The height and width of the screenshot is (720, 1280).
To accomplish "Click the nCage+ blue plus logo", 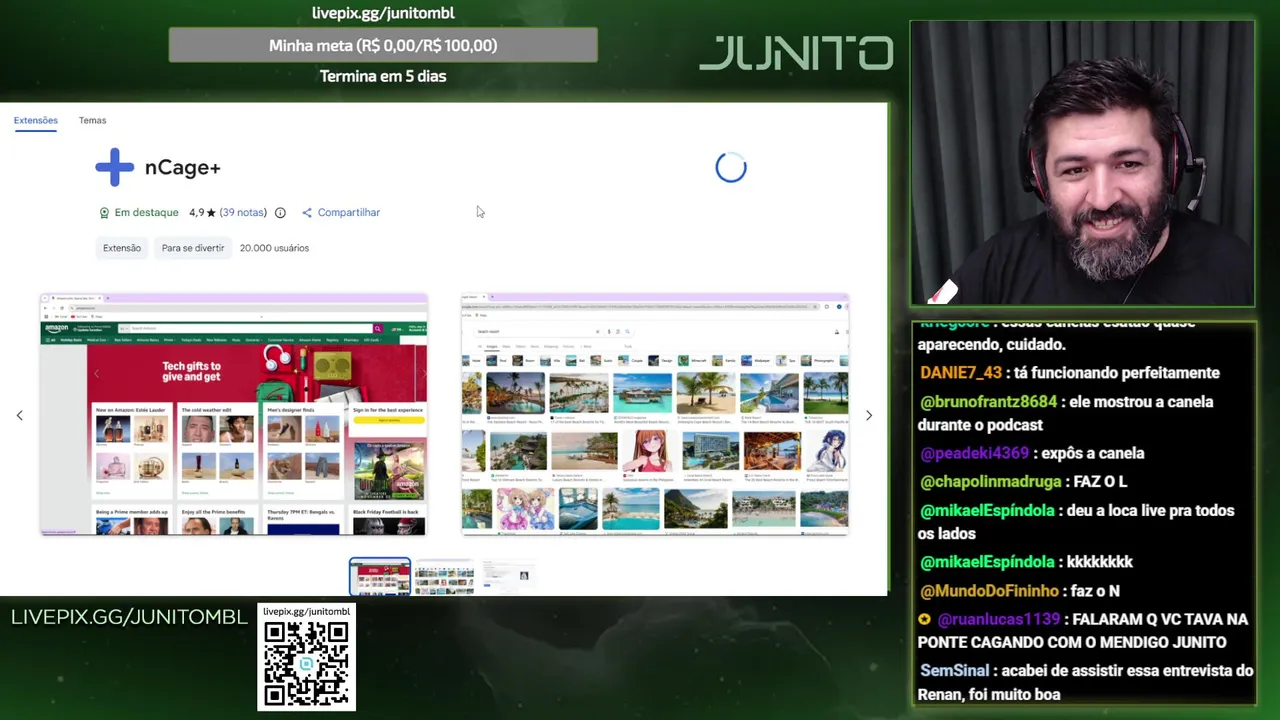I will click(x=114, y=167).
